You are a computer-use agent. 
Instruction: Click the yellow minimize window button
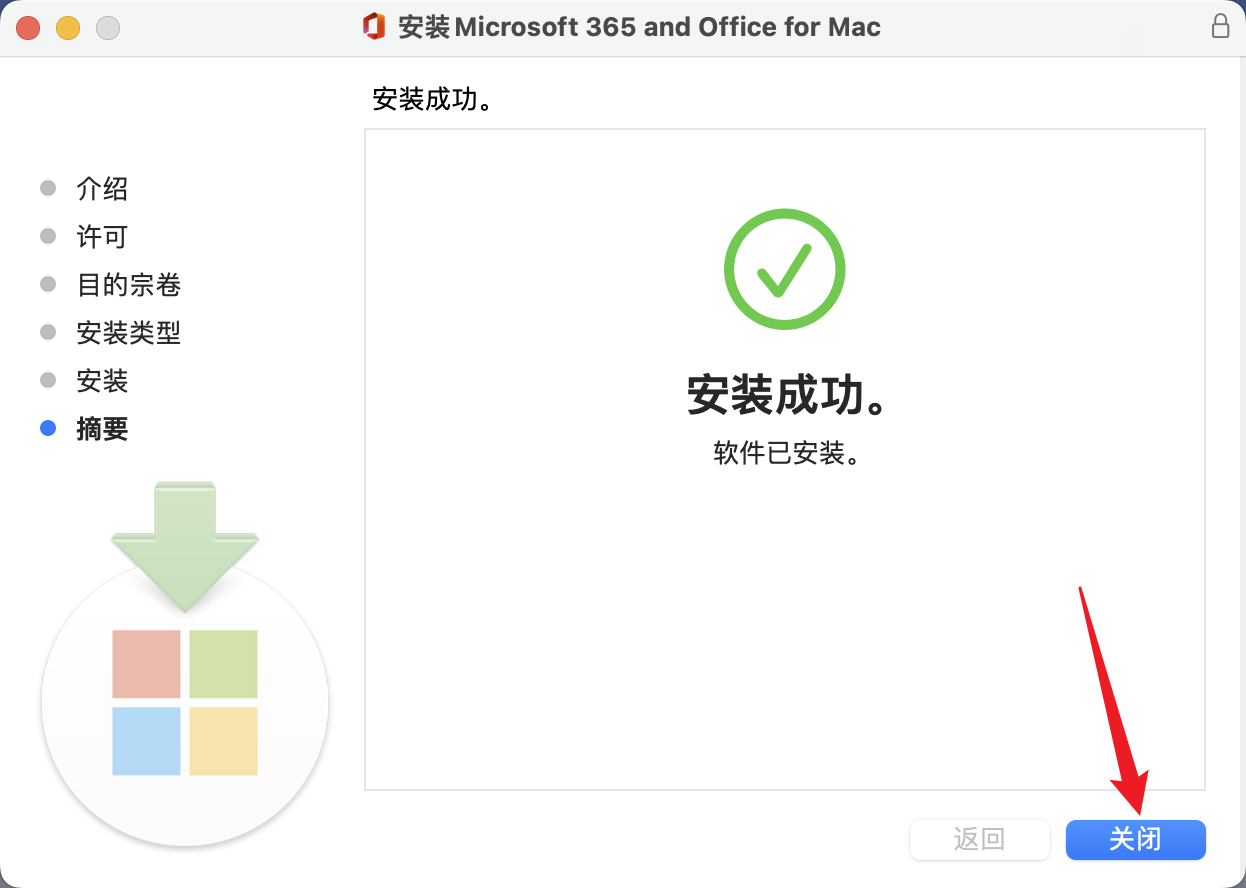click(68, 28)
